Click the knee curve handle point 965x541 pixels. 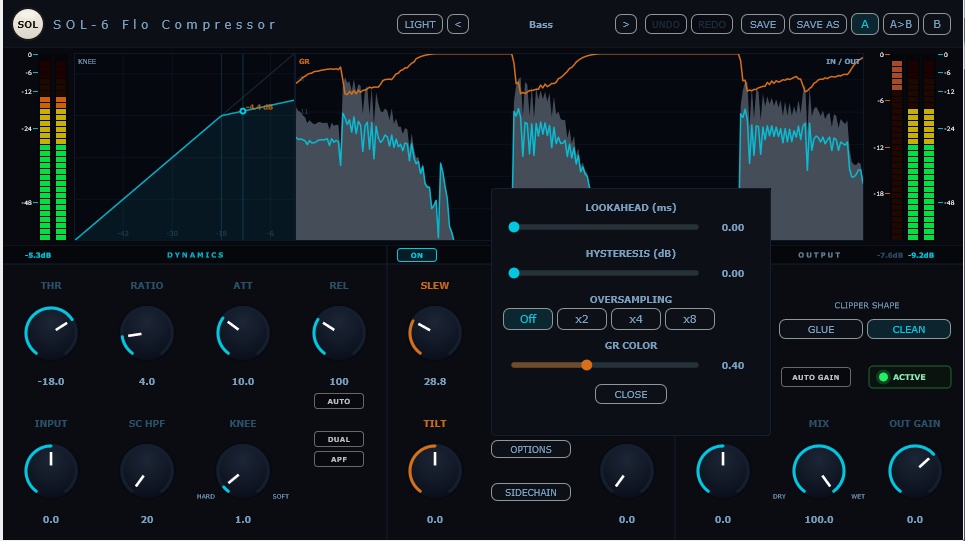[243, 111]
